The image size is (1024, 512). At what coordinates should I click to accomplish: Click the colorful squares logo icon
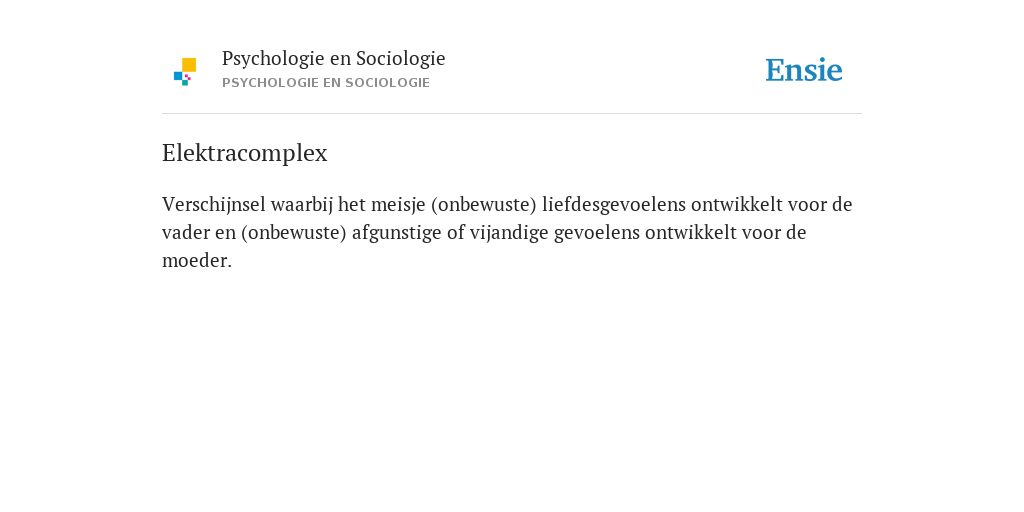click(185, 72)
